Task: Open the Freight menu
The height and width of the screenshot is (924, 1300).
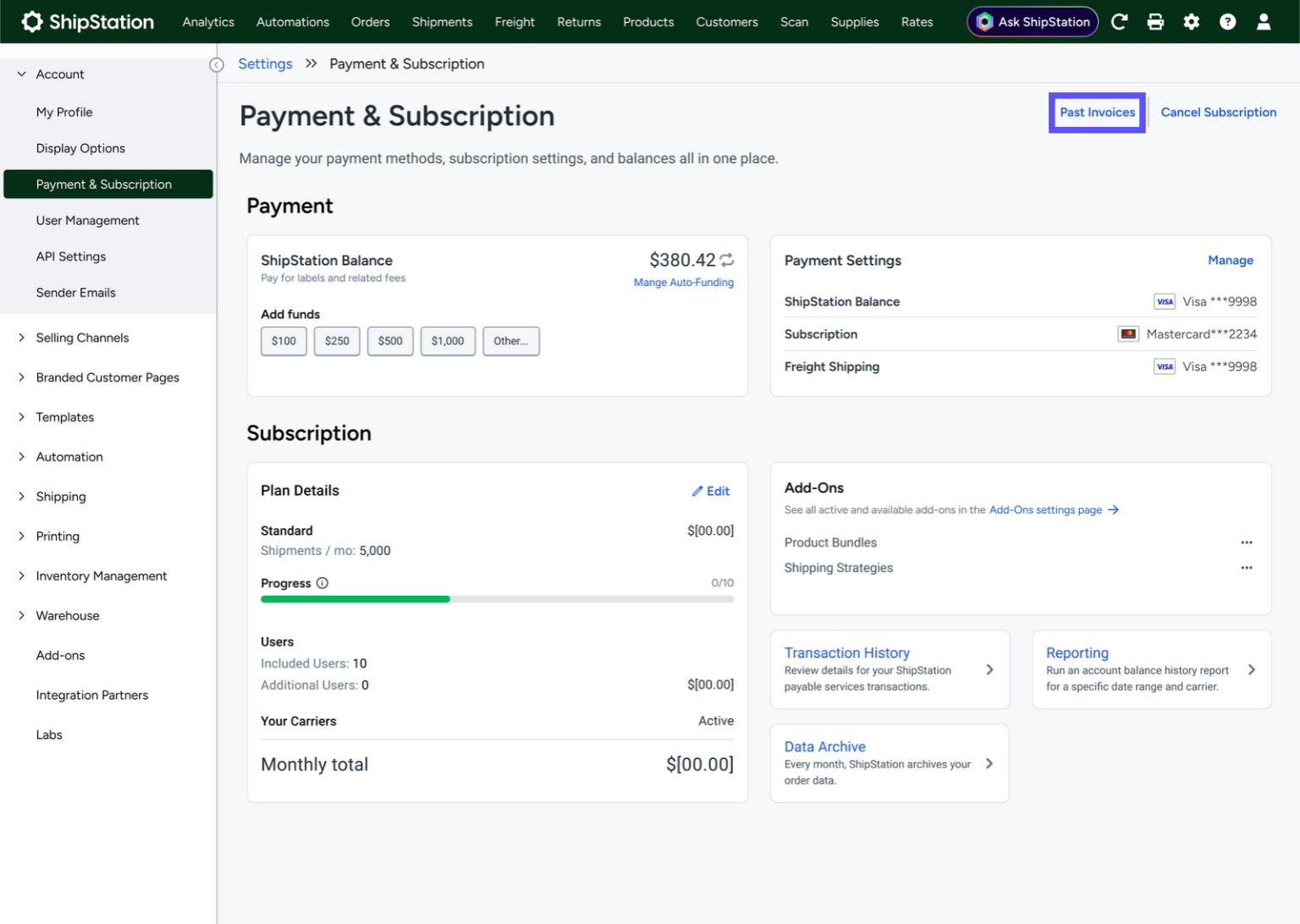Action: pyautogui.click(x=515, y=22)
